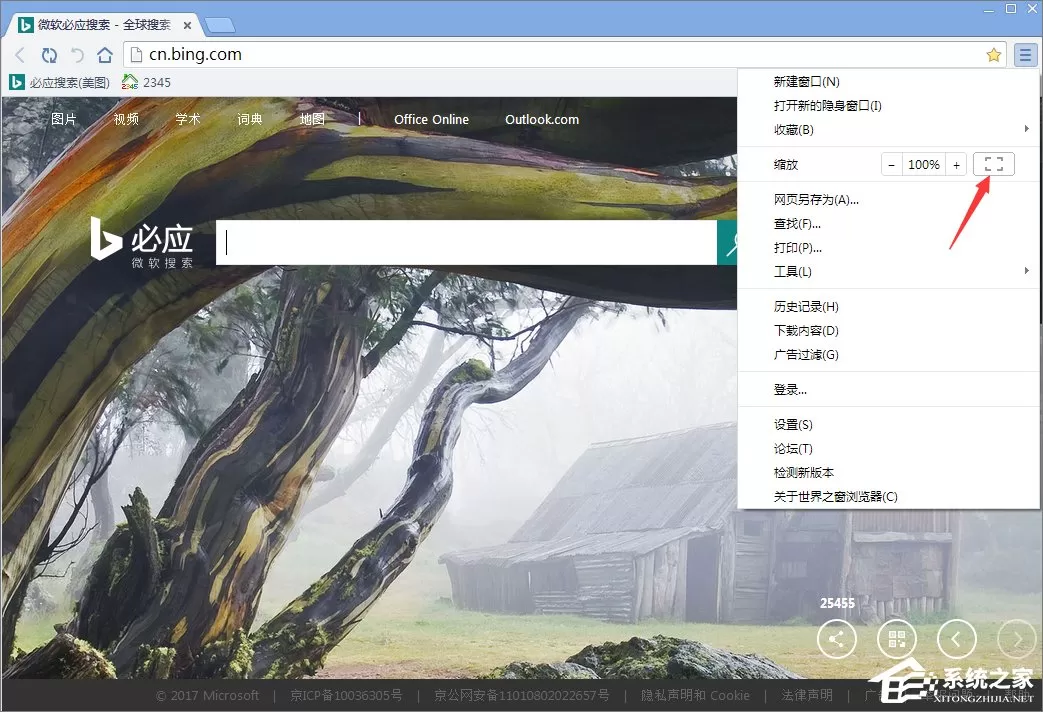Minimize the browser window
Screen dimensions: 1043x712
click(989, 9)
